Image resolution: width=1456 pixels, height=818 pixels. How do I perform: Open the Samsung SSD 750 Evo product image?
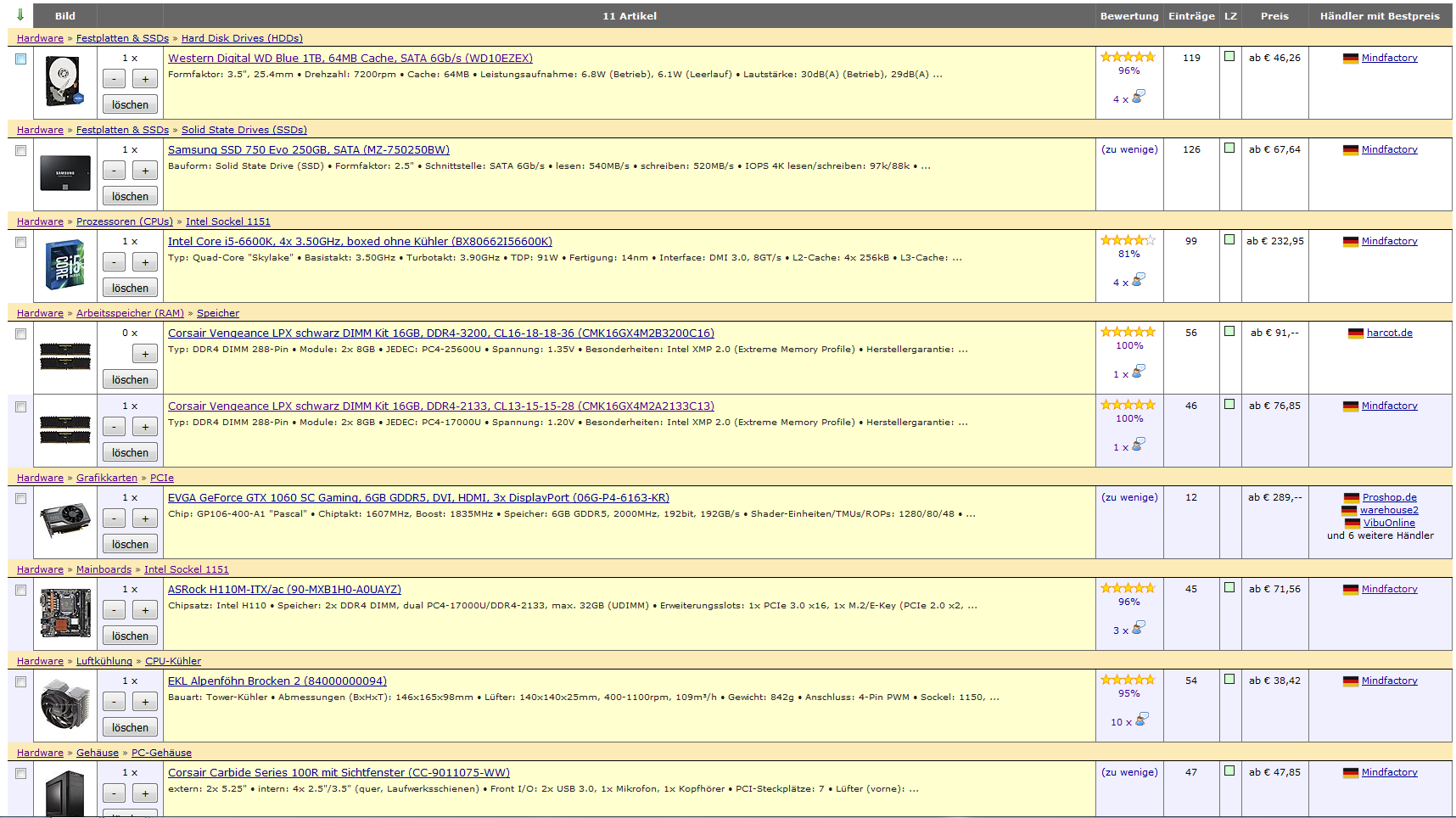pyautogui.click(x=65, y=173)
